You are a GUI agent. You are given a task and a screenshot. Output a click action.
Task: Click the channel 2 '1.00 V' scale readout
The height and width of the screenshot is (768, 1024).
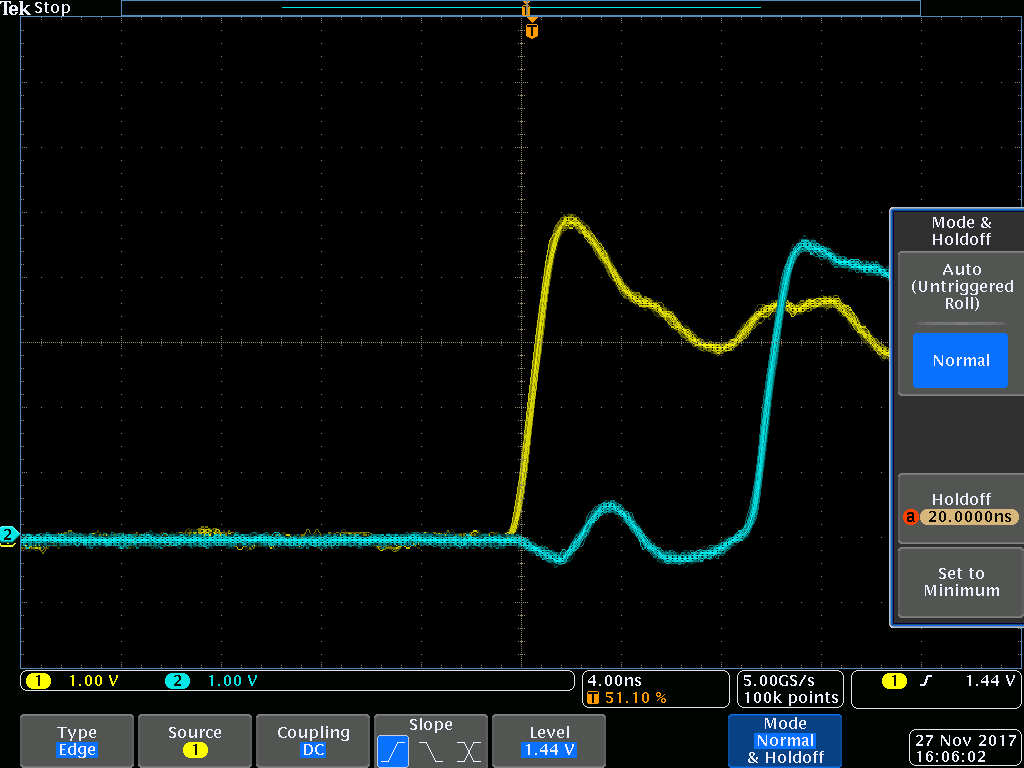232,682
